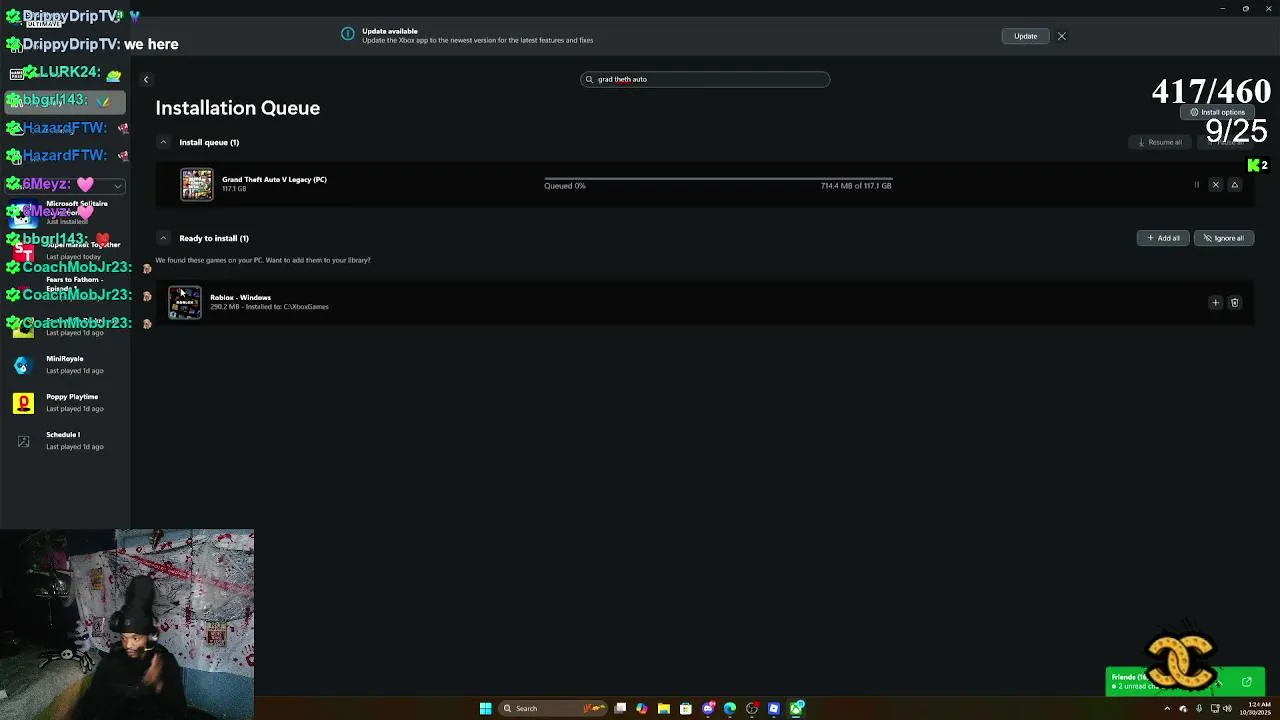Click '714.4 MB of 117.1 GB' text
The image size is (1280, 720).
tap(856, 186)
